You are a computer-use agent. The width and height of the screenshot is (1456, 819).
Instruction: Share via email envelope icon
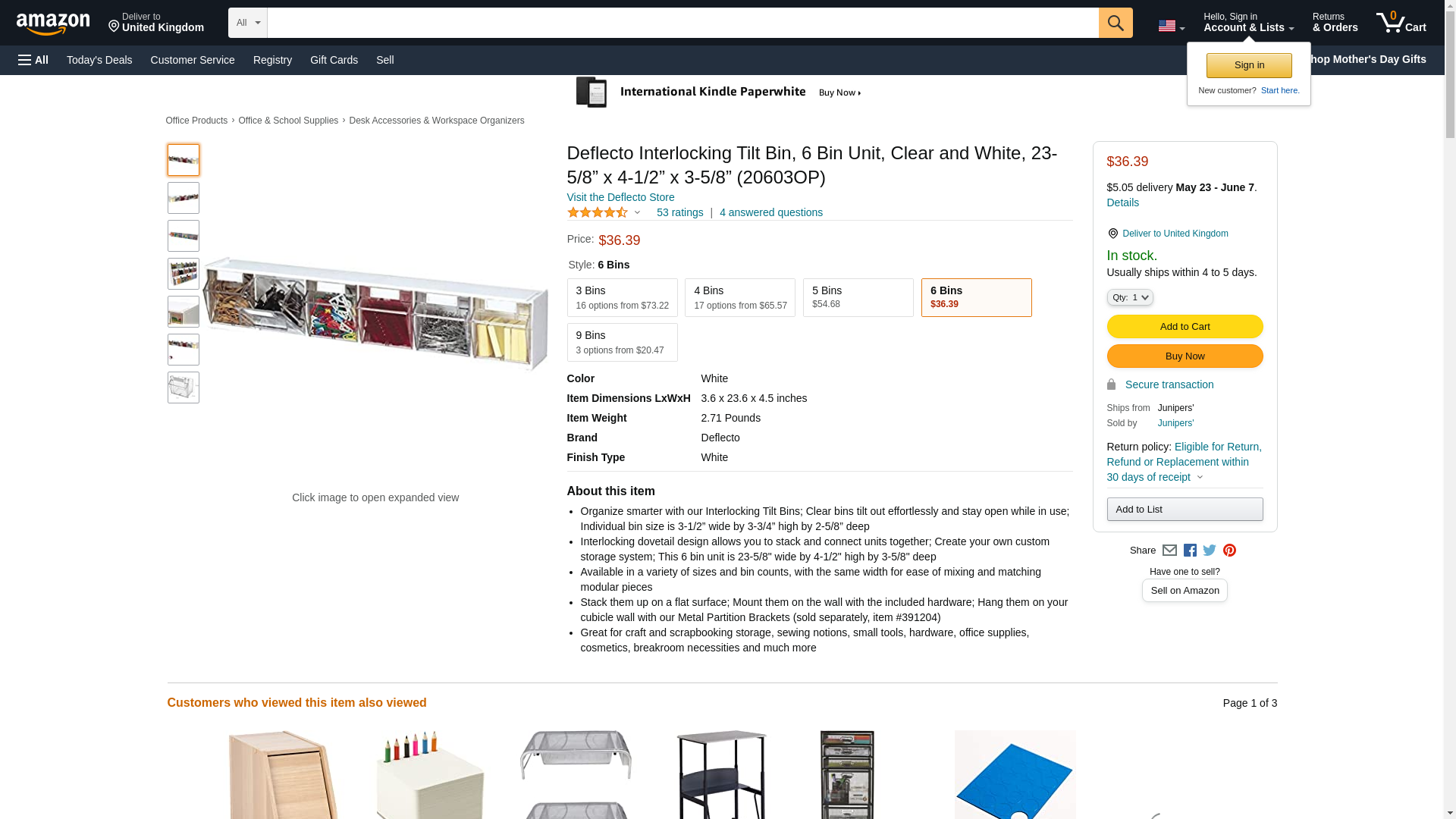(1169, 551)
